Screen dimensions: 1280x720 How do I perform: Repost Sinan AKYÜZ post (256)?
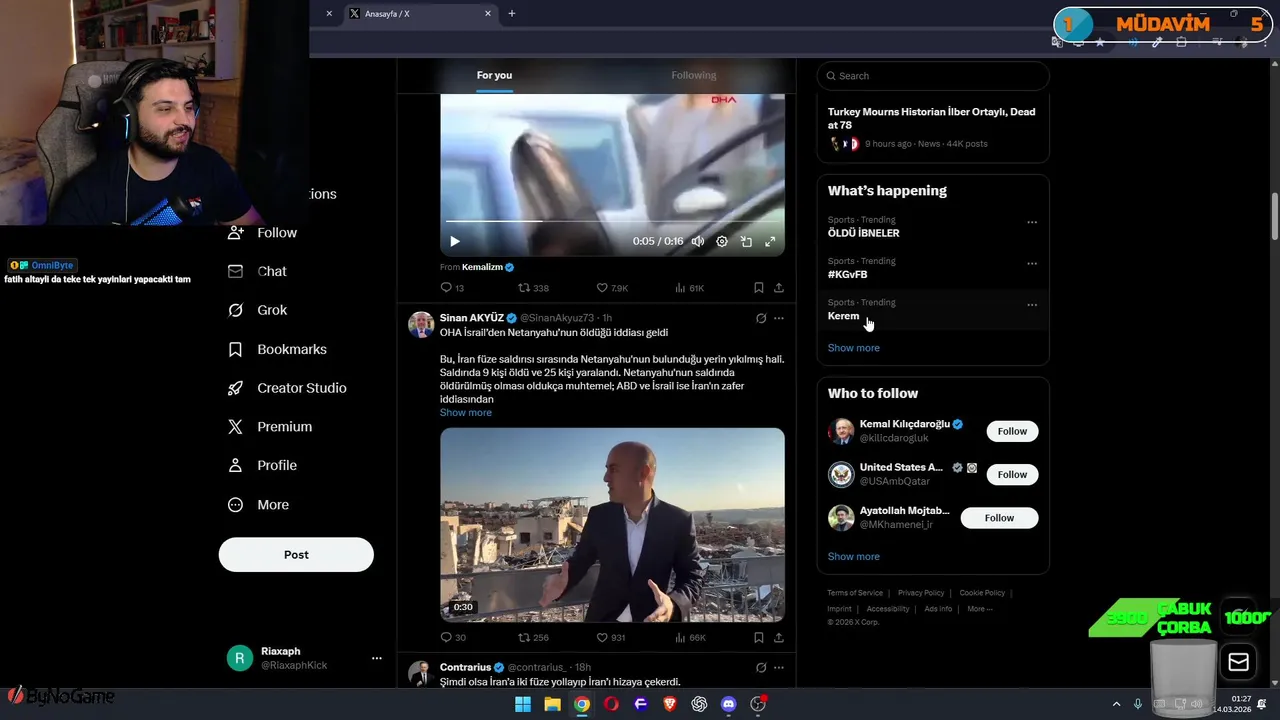(x=533, y=637)
